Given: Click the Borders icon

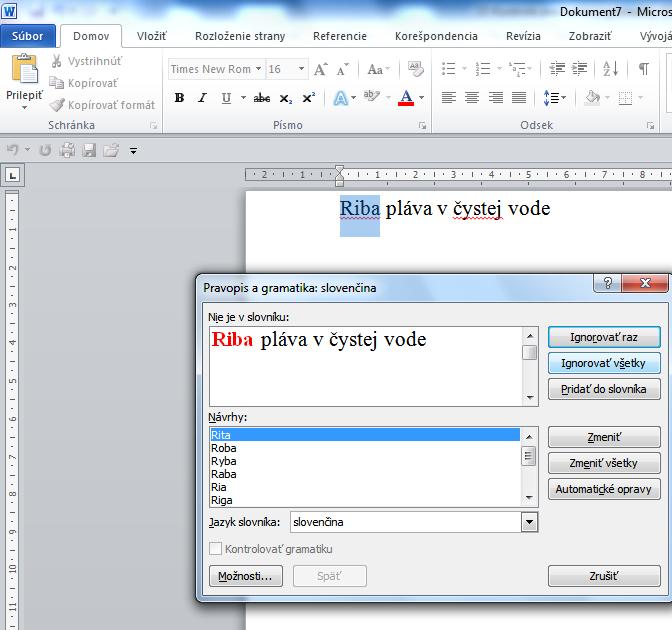Looking at the screenshot, I should pos(626,98).
